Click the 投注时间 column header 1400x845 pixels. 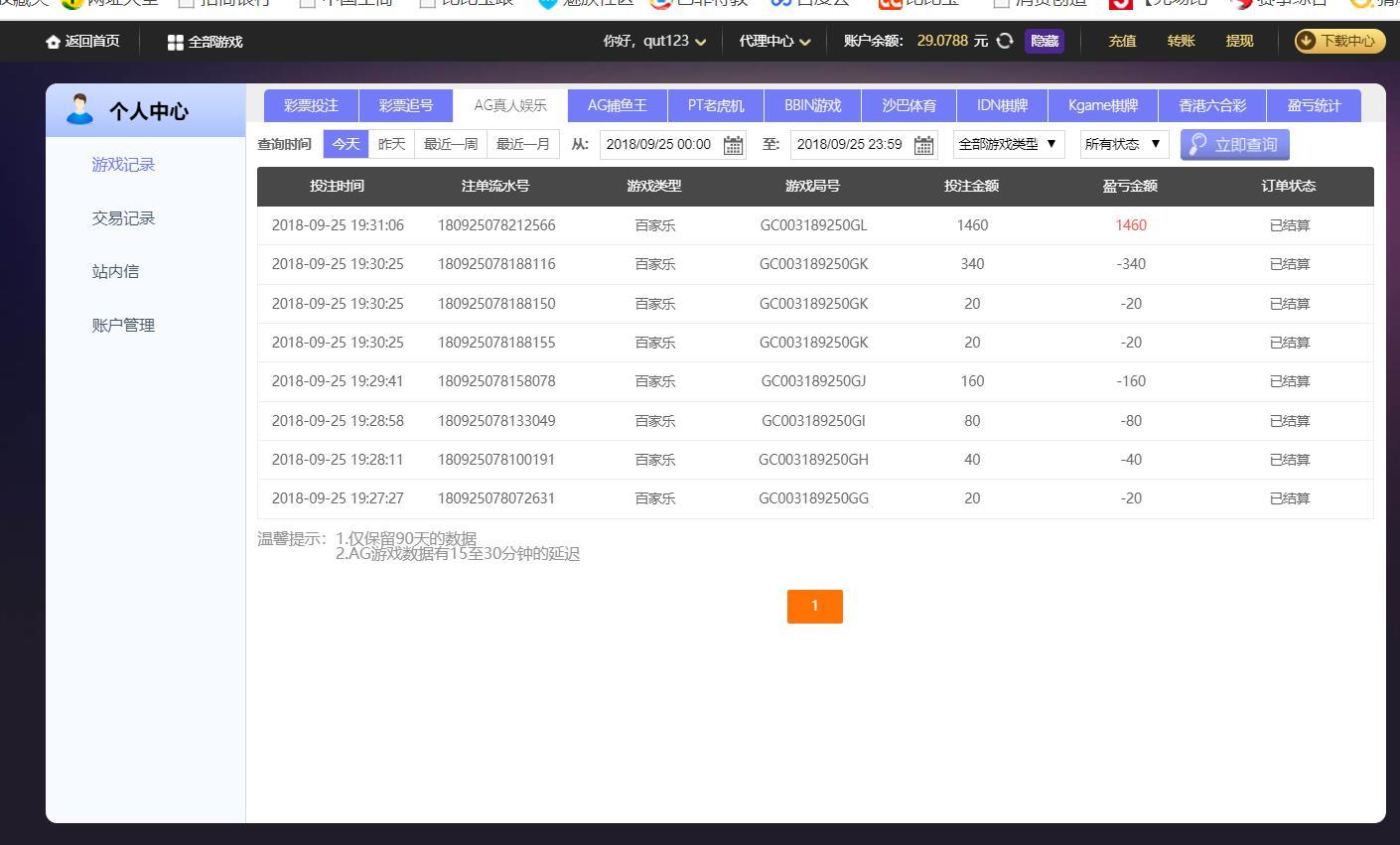[337, 187]
